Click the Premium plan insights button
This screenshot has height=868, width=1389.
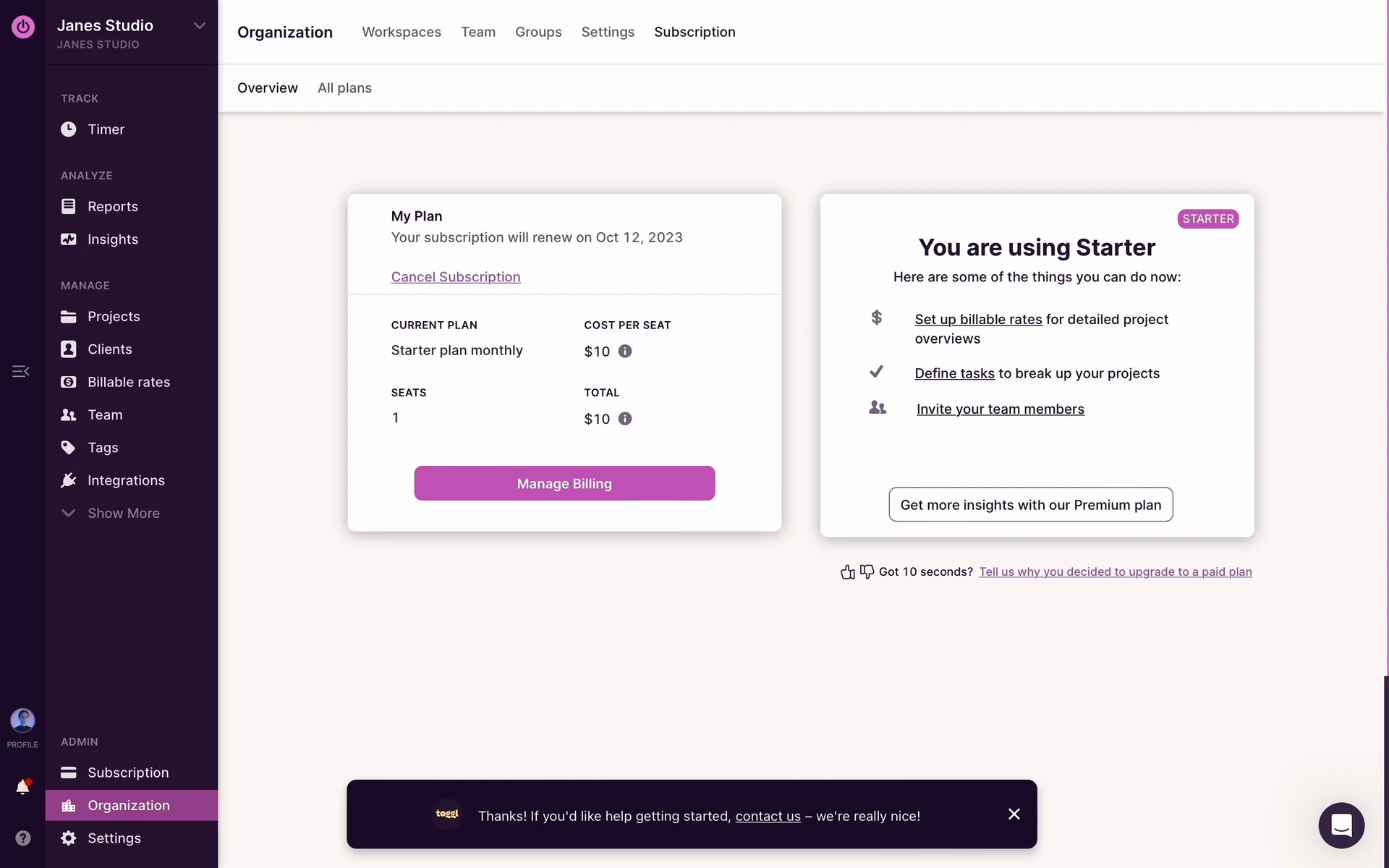(1030, 505)
